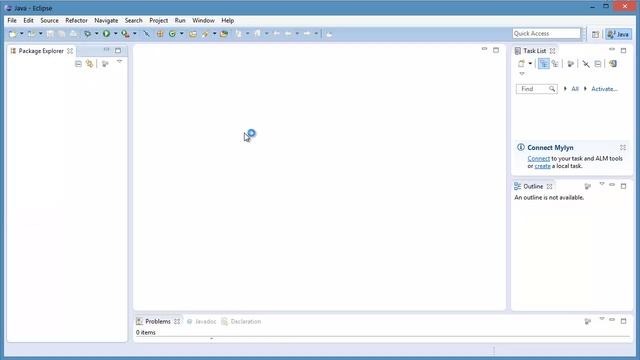640x360 pixels.
Task: Open the Project menu
Action: [x=158, y=20]
